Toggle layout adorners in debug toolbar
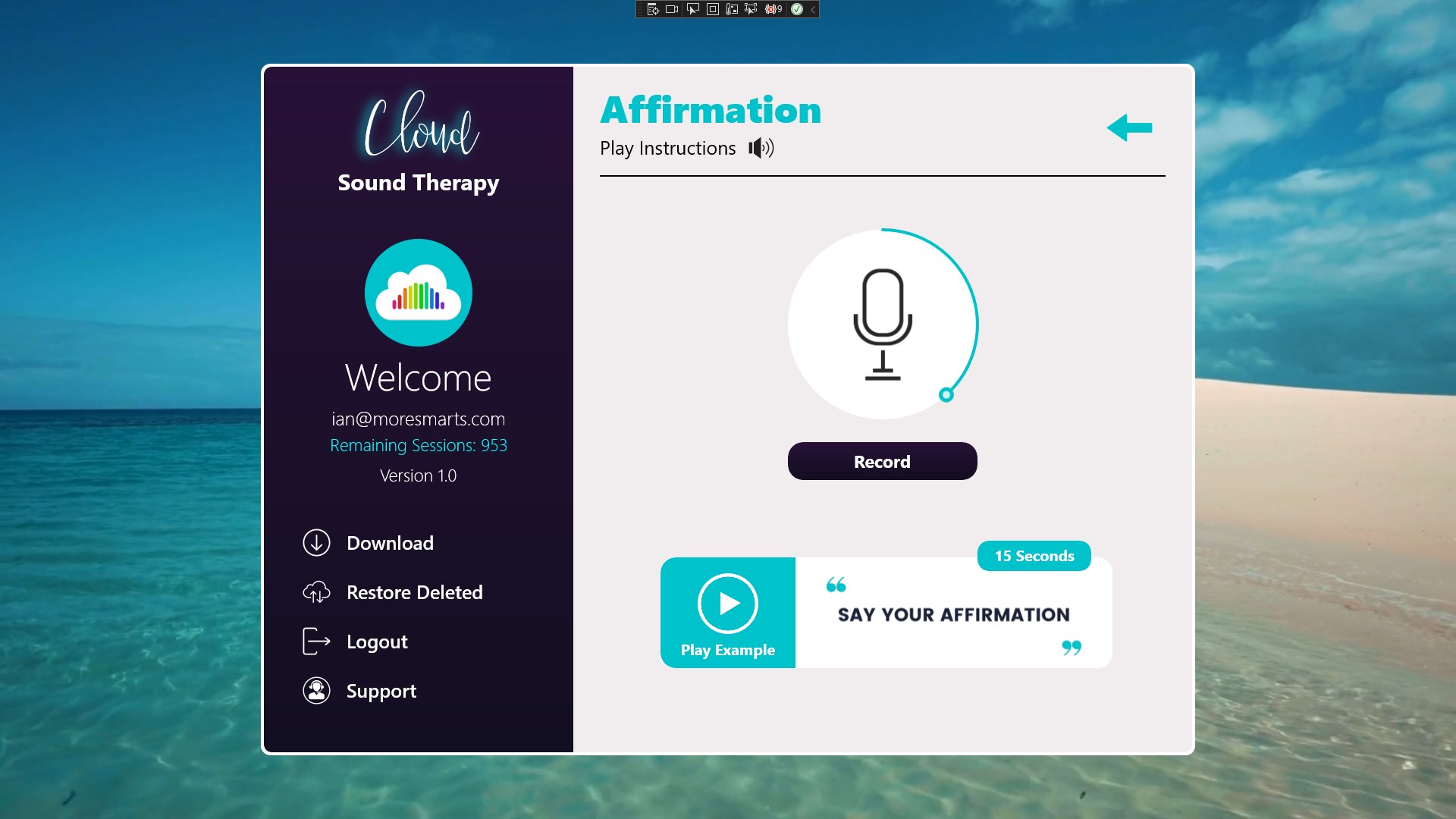The height and width of the screenshot is (819, 1456). 712,9
